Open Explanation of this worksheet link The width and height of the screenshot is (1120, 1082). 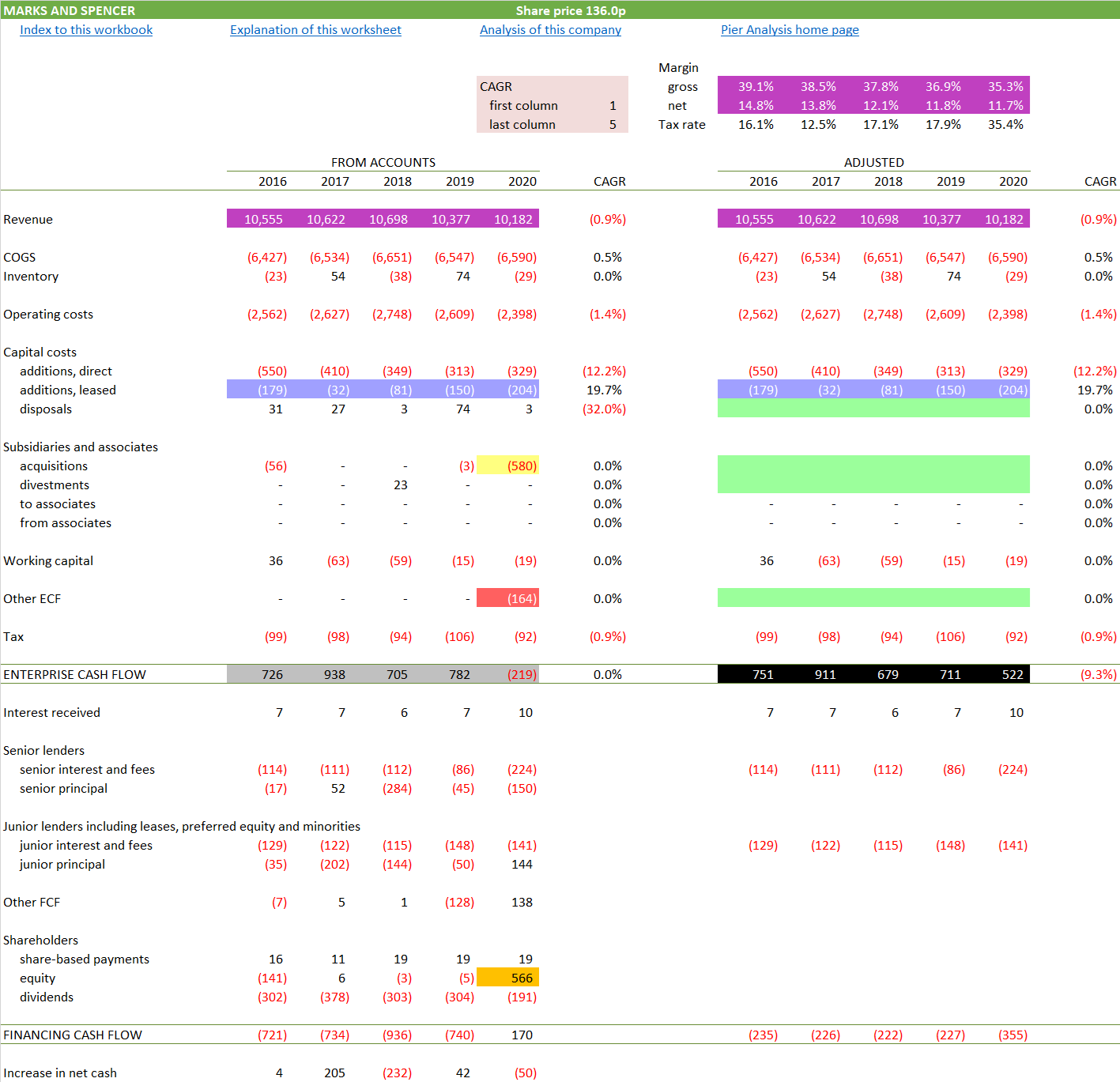click(315, 30)
